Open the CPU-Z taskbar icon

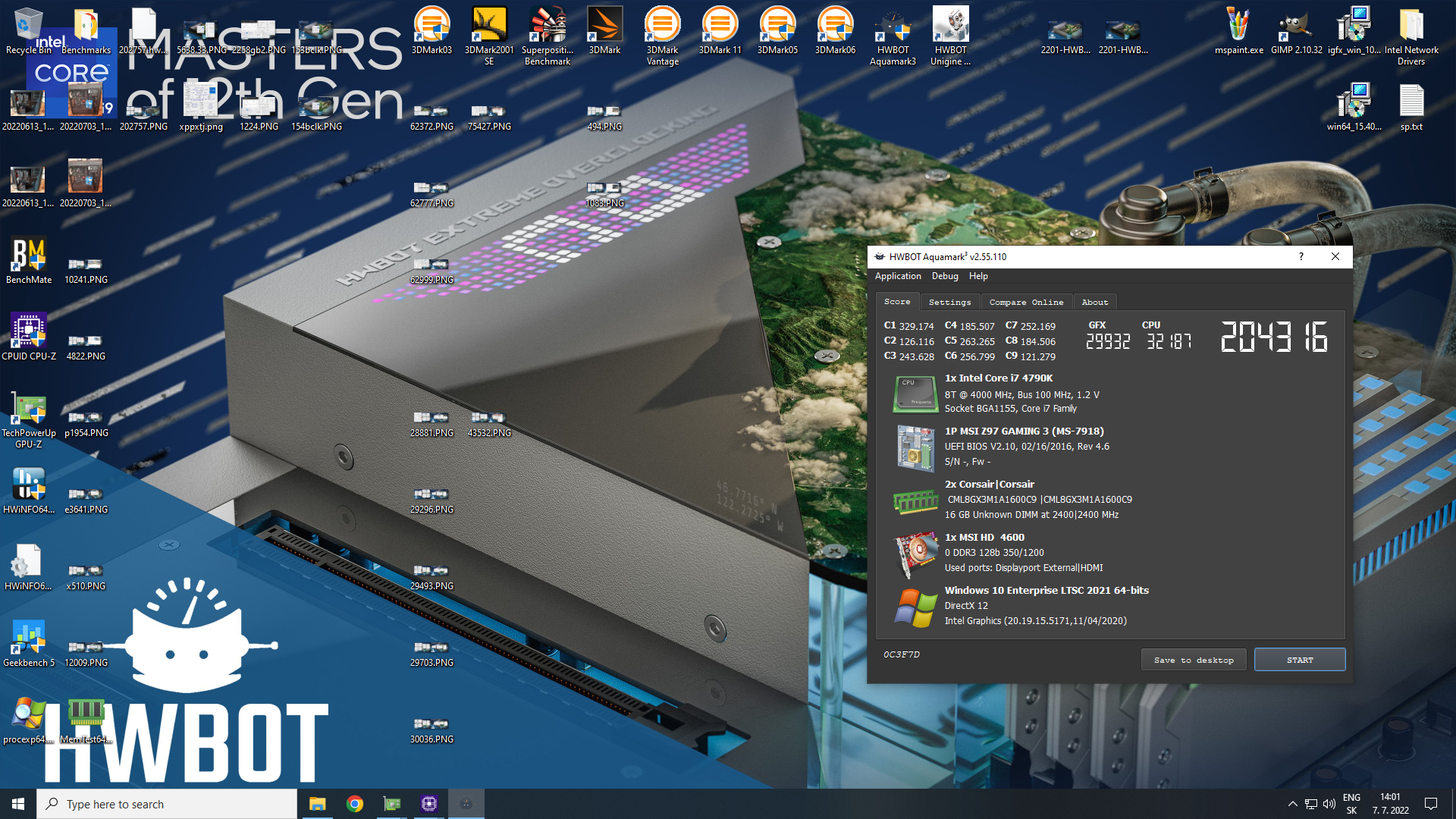coord(428,804)
